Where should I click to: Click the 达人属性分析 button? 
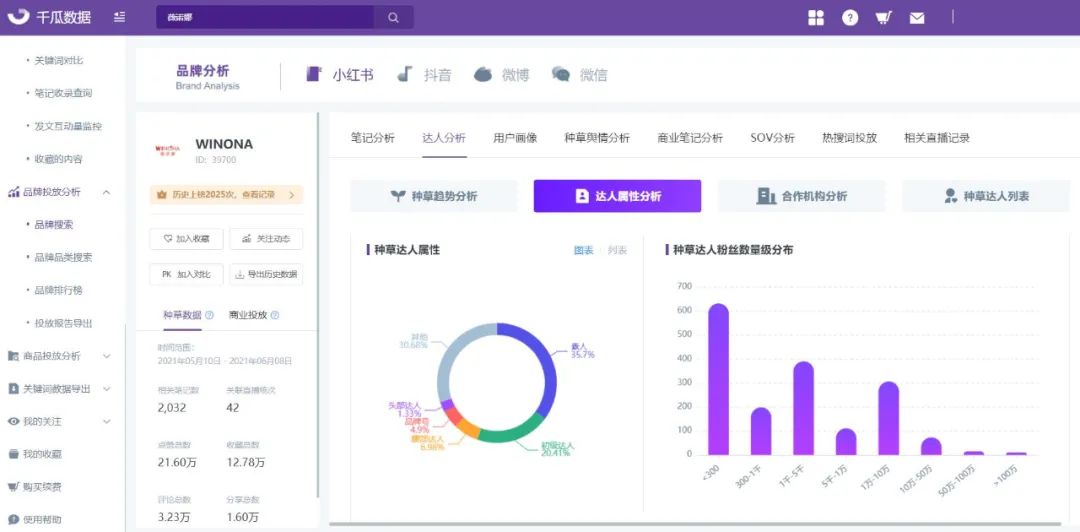tap(617, 196)
